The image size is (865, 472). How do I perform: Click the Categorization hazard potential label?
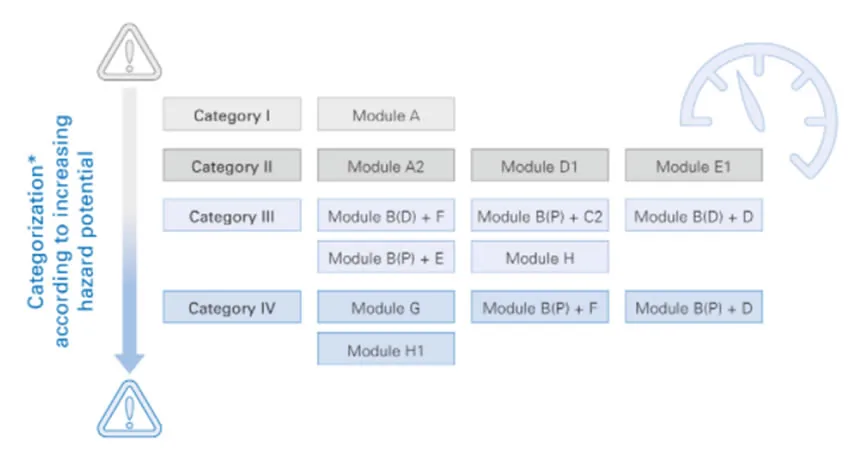coord(61,232)
